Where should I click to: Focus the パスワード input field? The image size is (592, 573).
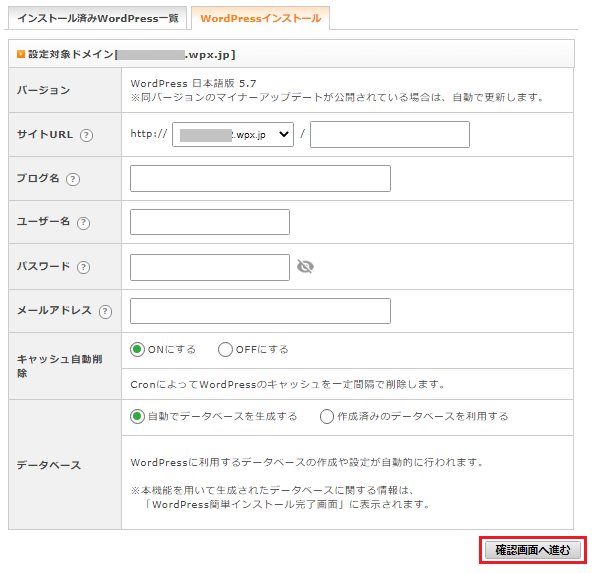click(x=210, y=267)
